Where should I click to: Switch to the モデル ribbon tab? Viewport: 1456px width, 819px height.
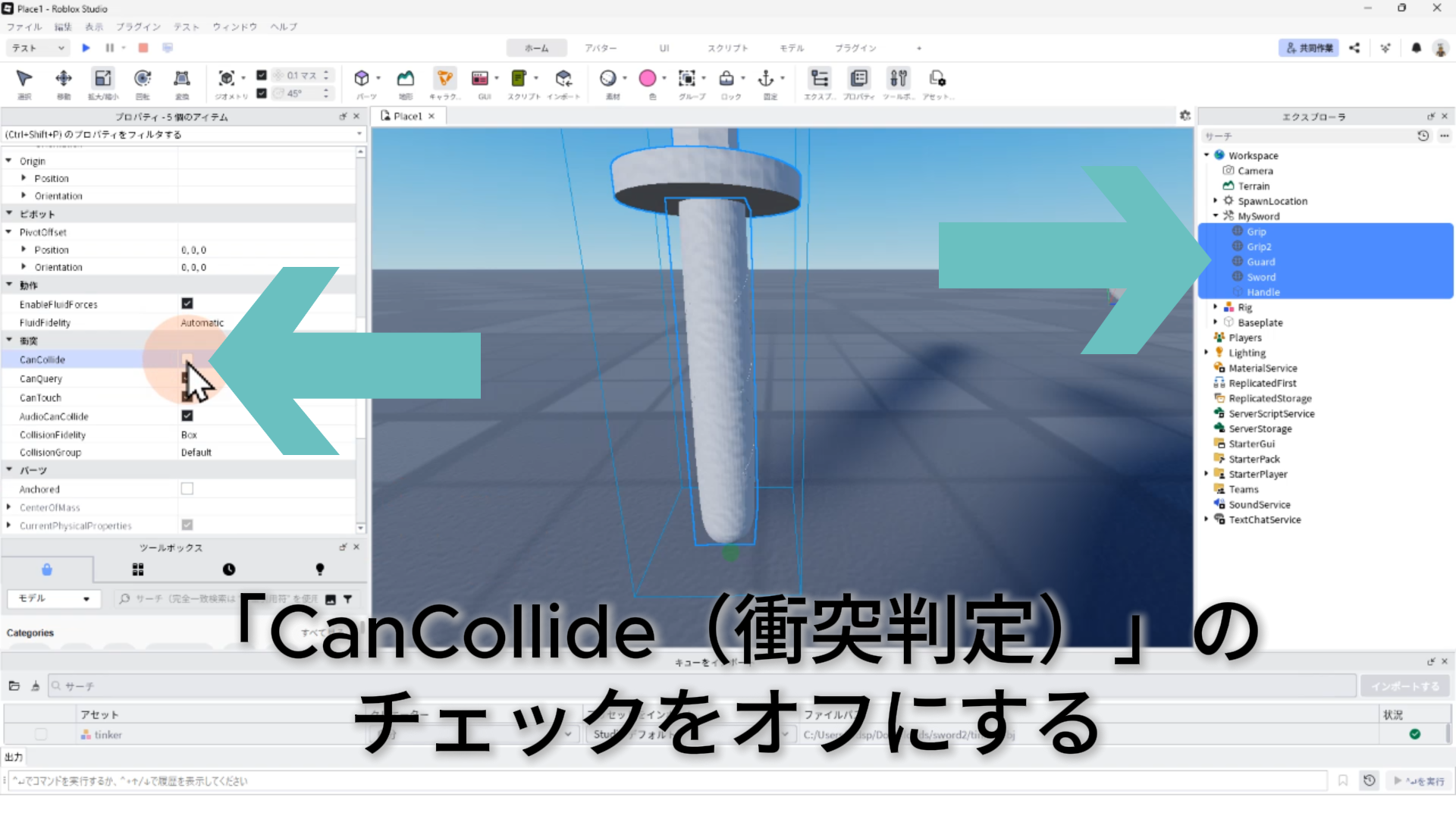(x=792, y=48)
